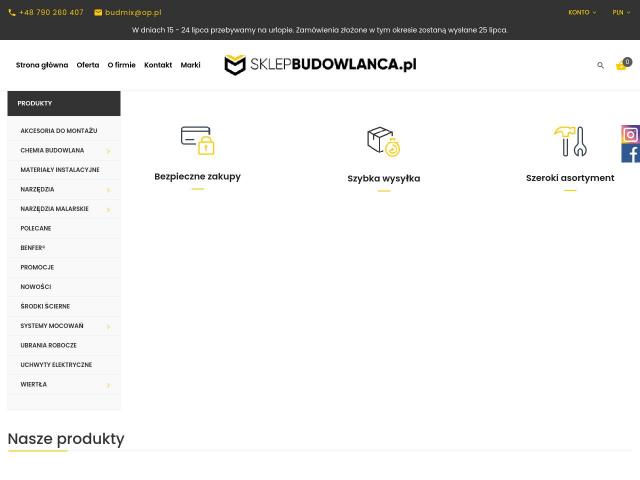The width and height of the screenshot is (640, 480).
Task: Click the PRODUKTY sidebar header
Action: pos(64,103)
